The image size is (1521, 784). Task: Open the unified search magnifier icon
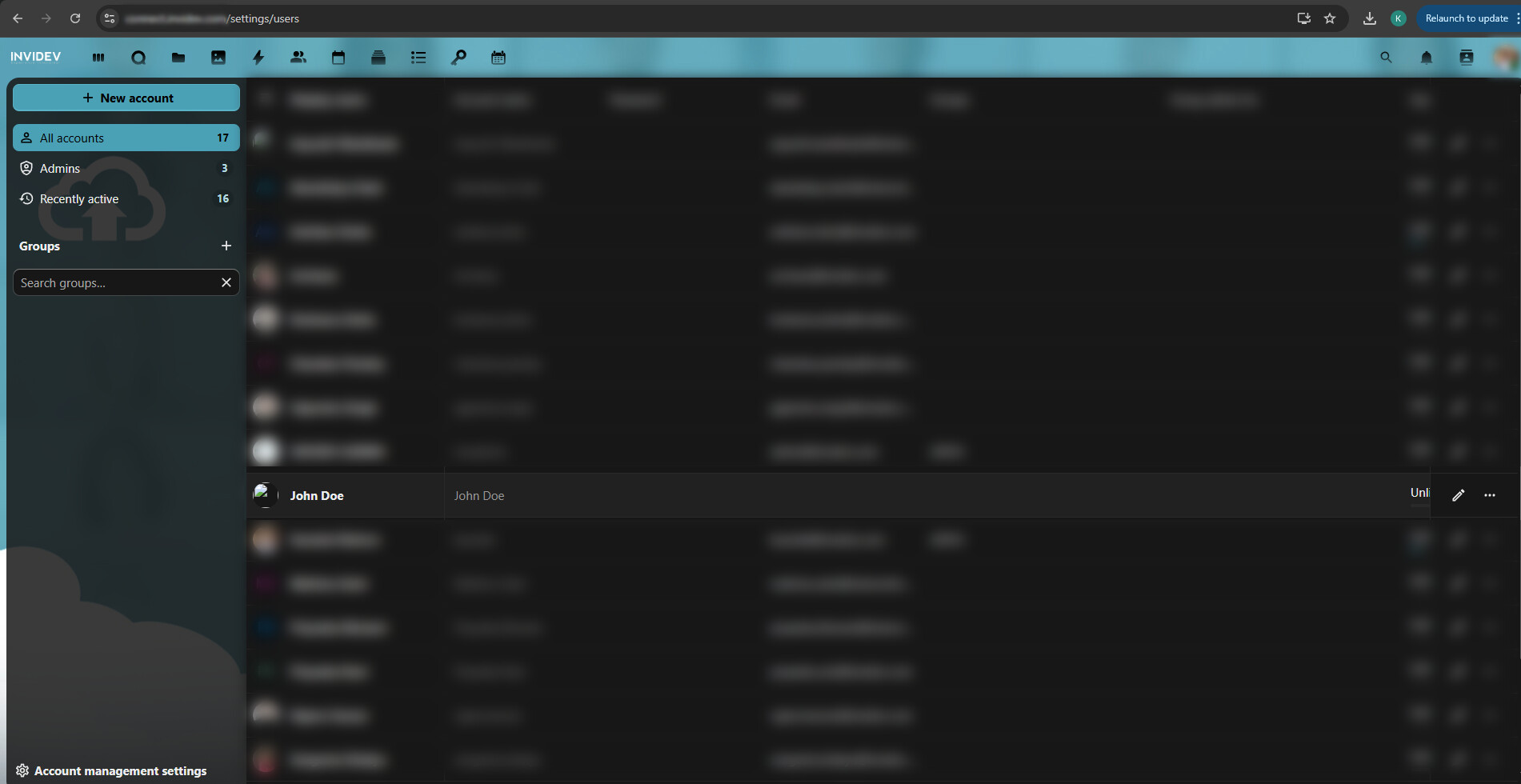(1386, 58)
